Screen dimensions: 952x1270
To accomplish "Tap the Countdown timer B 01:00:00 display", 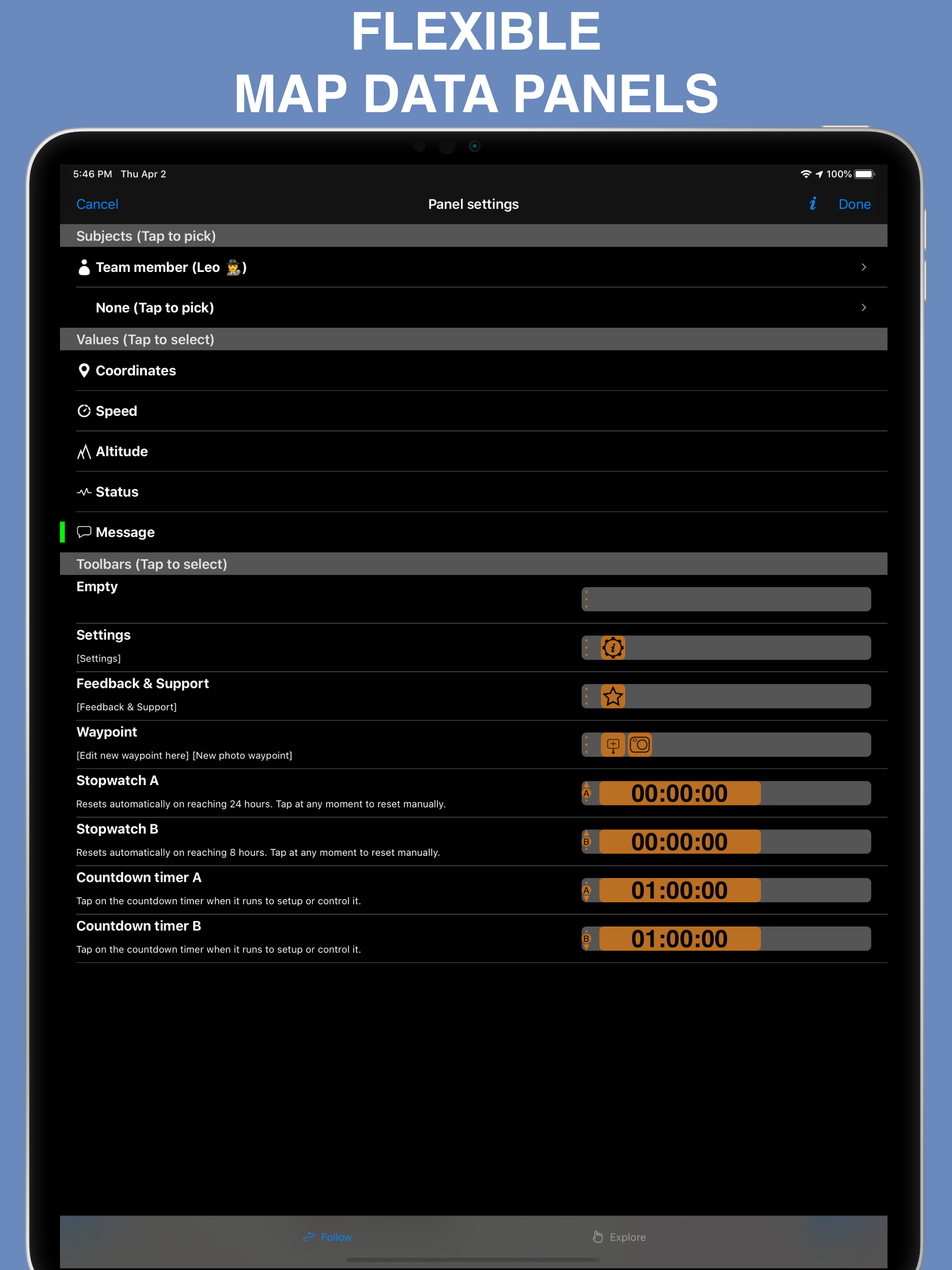I will [x=680, y=939].
